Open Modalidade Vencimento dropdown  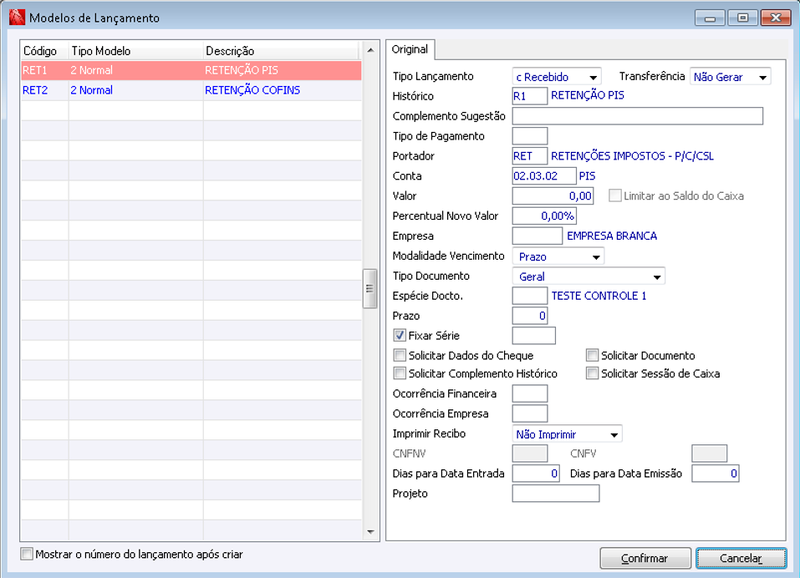pos(558,257)
